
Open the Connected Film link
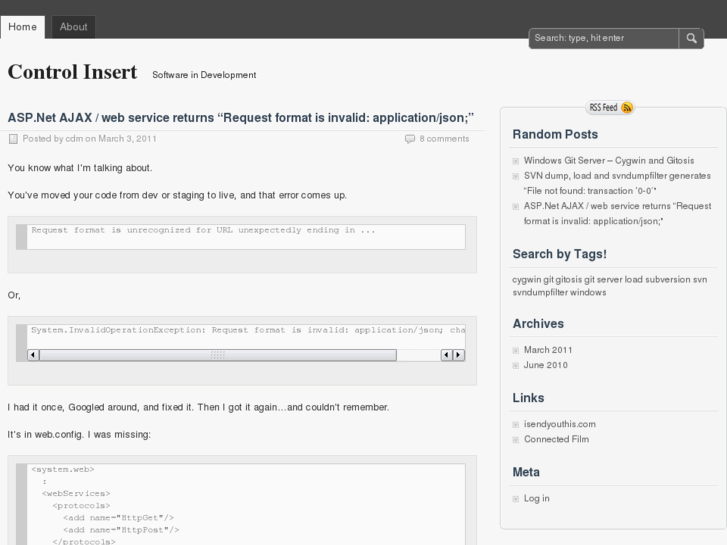point(556,439)
